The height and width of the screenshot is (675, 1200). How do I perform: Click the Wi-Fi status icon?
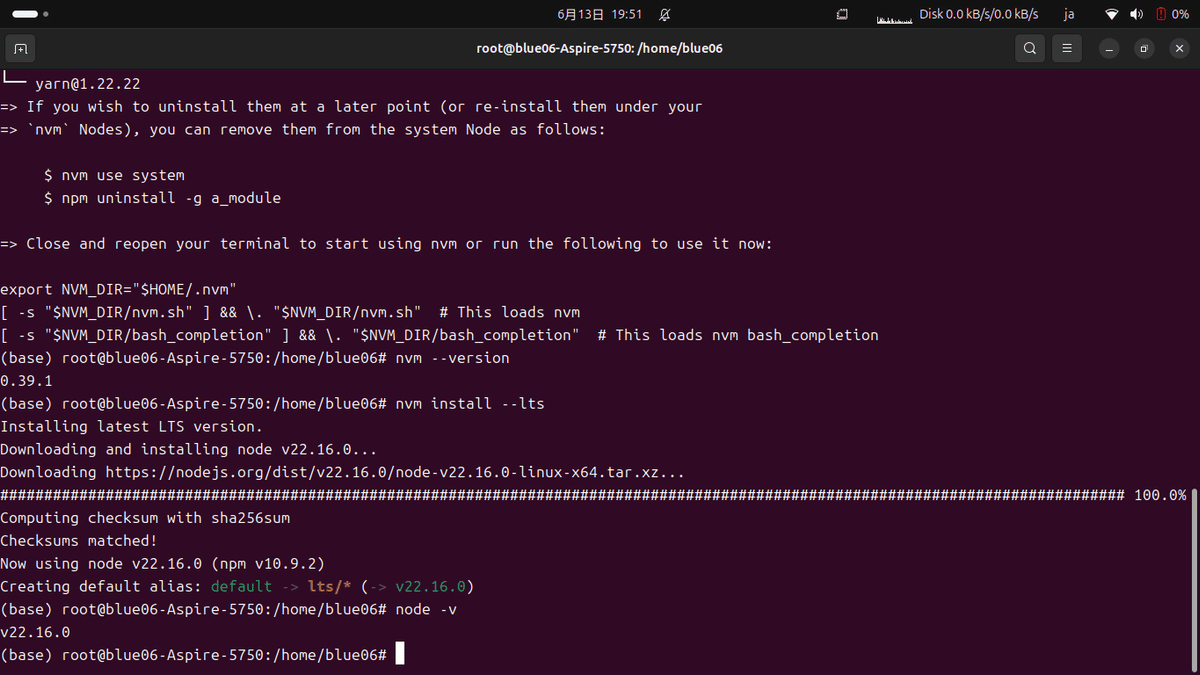(x=1113, y=14)
